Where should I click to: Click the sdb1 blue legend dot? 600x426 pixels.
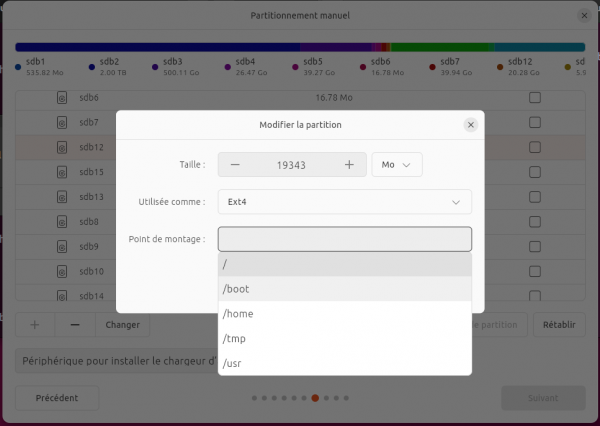tap(18, 67)
